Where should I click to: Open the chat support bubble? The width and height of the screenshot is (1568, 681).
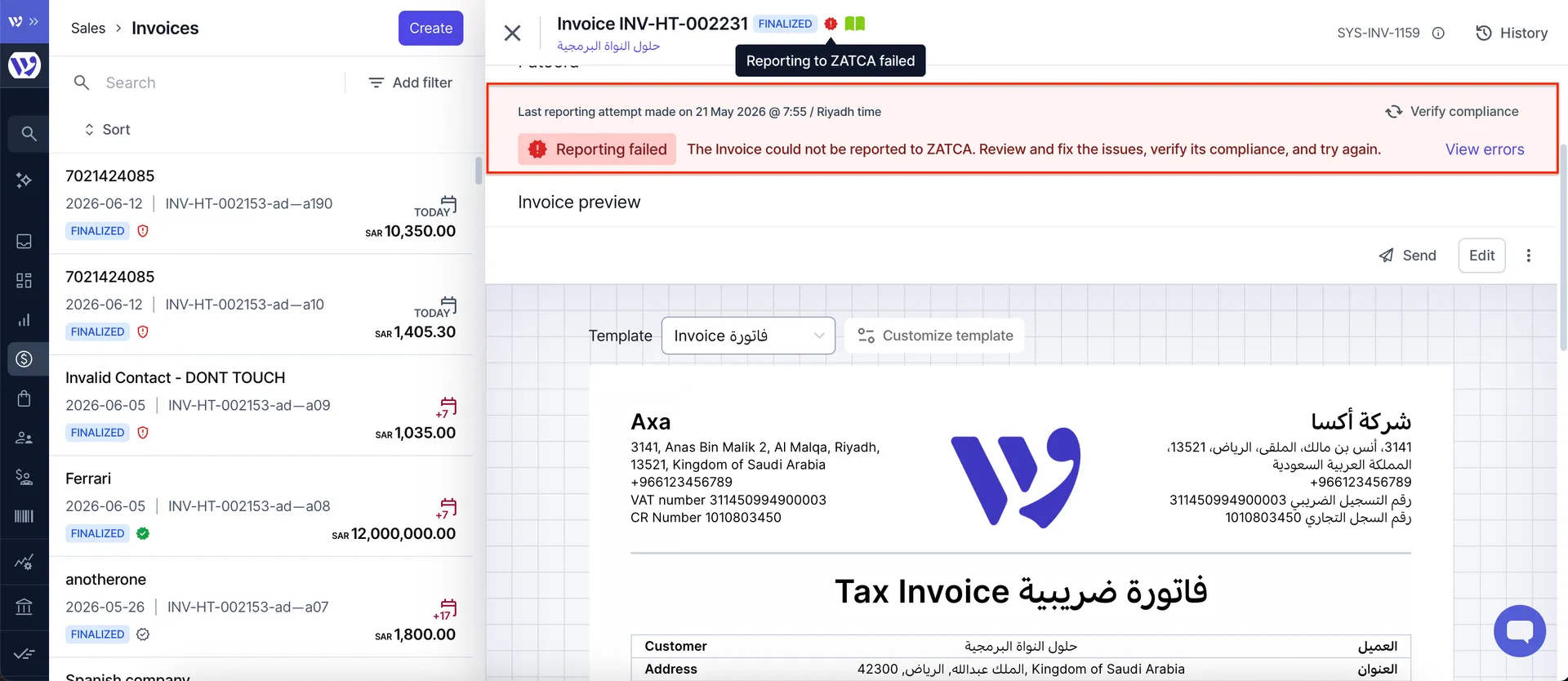click(1520, 631)
